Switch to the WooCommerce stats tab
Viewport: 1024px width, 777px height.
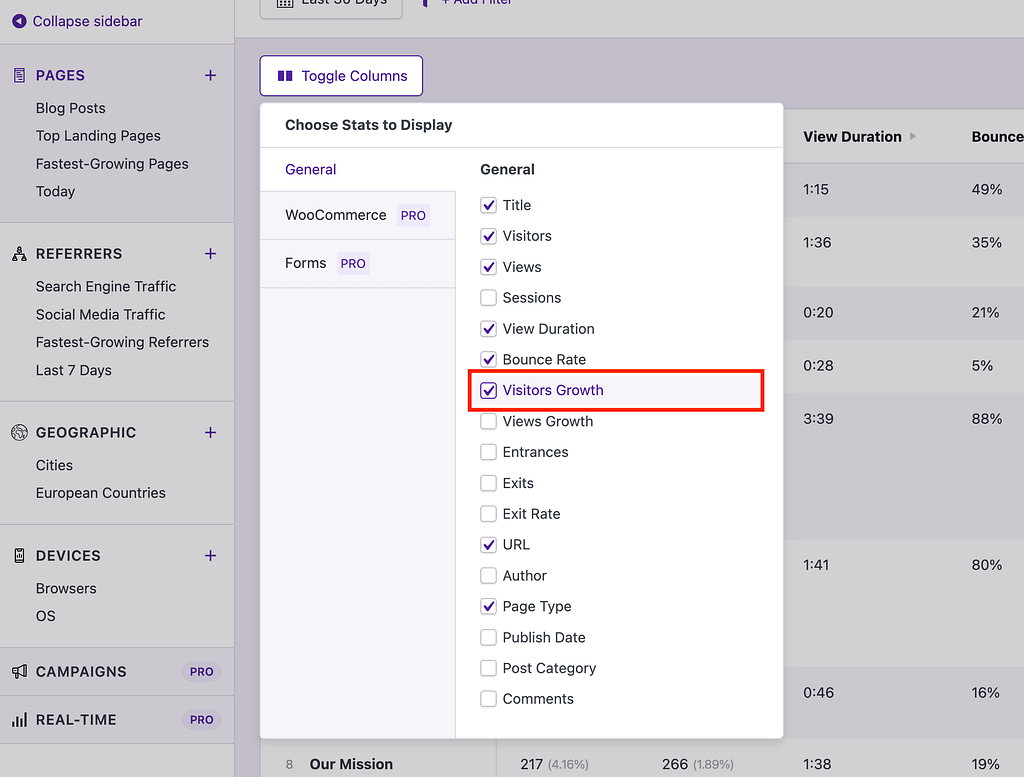(336, 215)
